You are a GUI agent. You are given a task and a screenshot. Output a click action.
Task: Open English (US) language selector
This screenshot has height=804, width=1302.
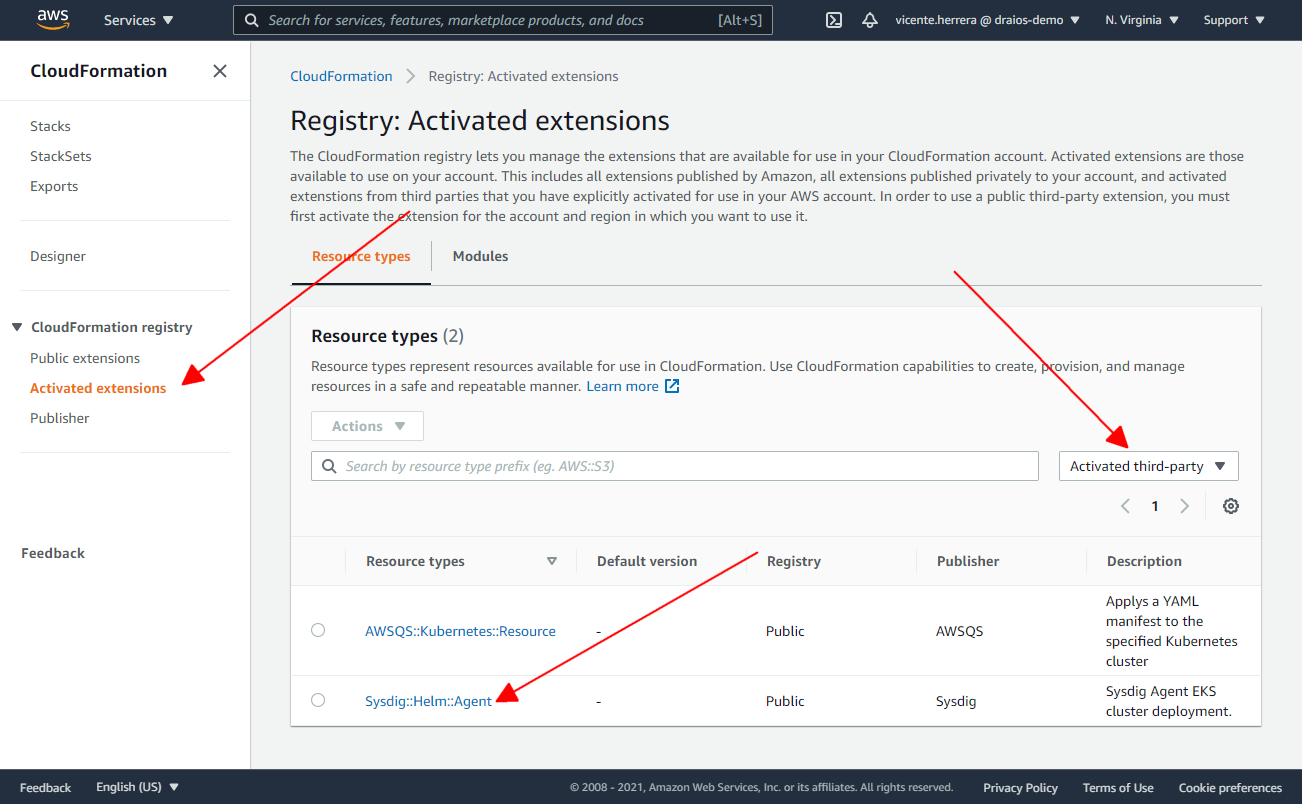(x=137, y=787)
